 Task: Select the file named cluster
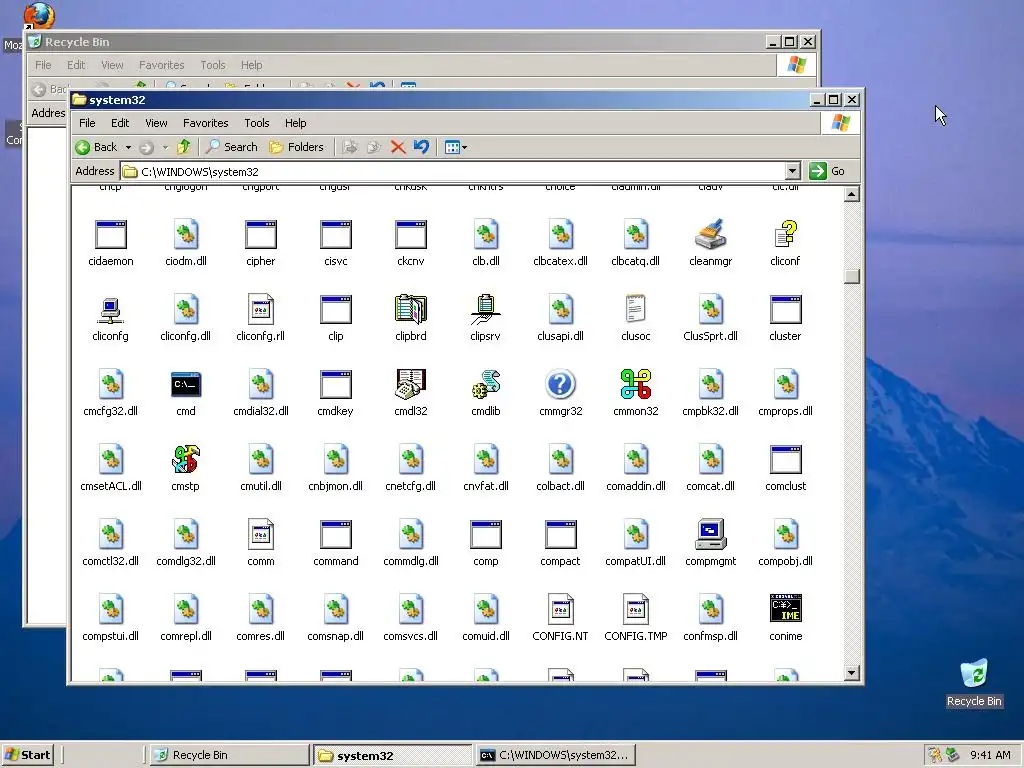coord(785,317)
